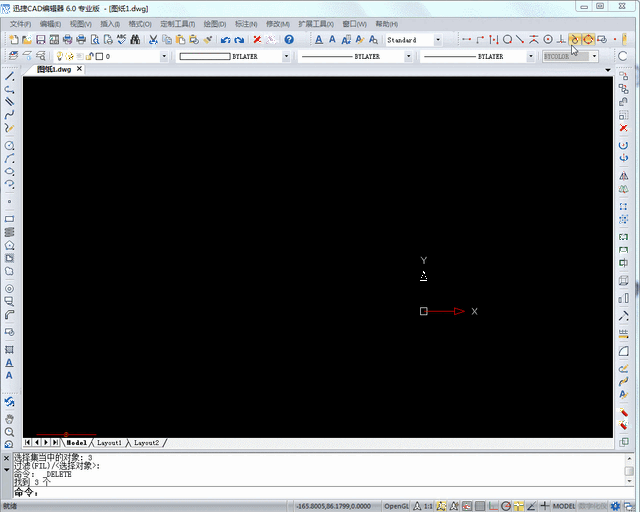Click the Chamfer tool in the right toolbar
640x512 pixels.
624,351
